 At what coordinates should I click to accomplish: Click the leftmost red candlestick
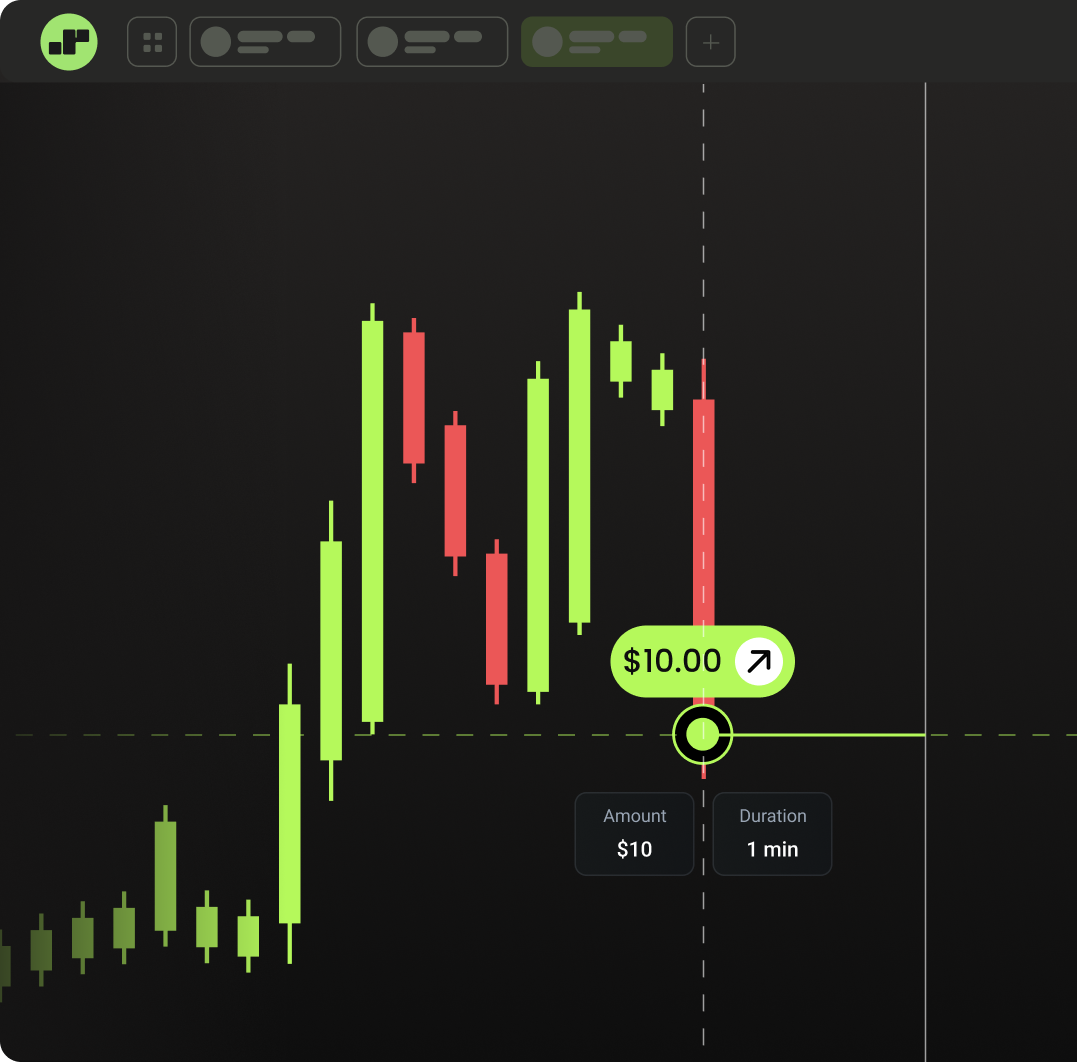tap(414, 397)
